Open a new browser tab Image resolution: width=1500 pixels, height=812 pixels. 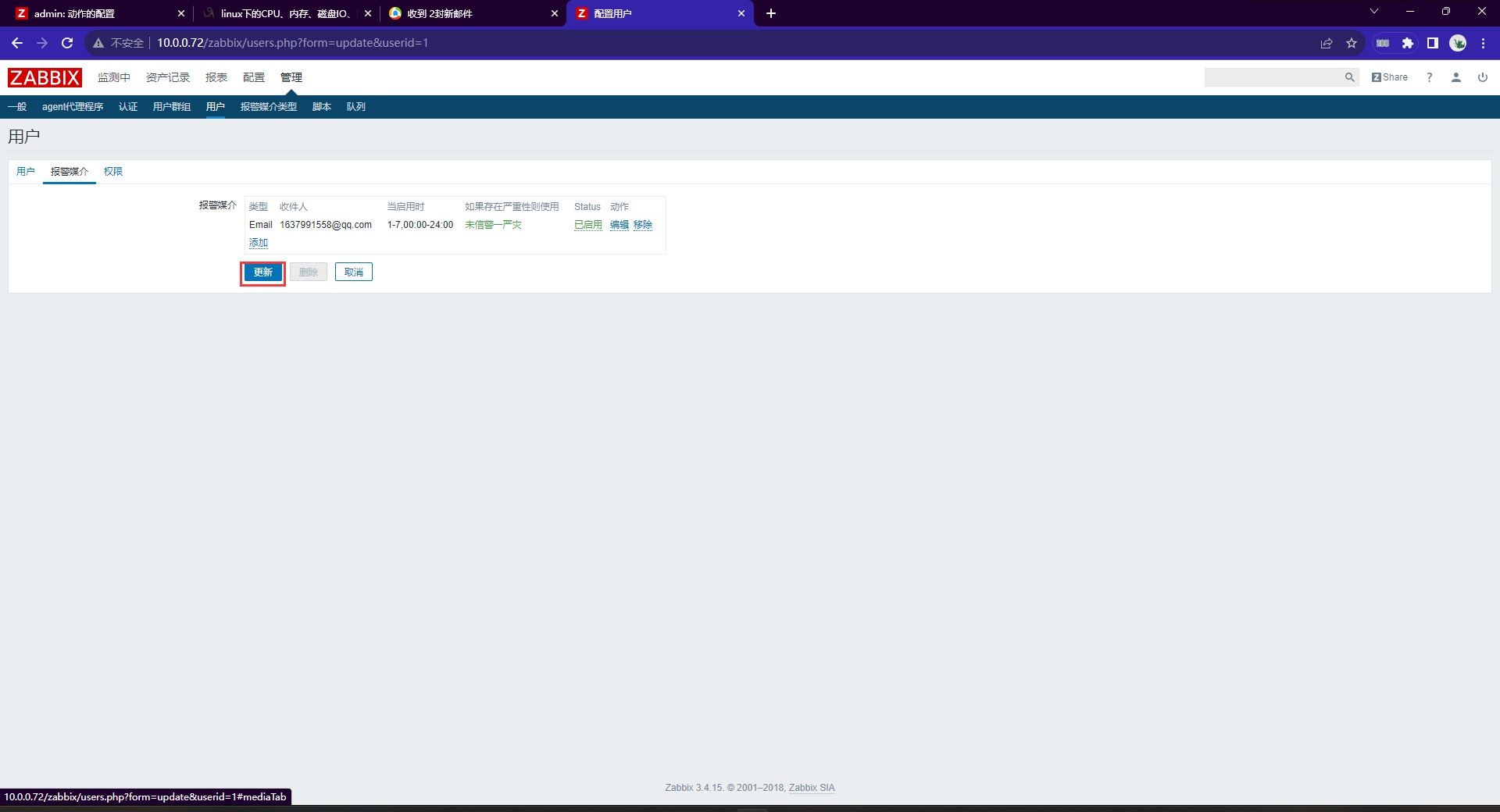point(771,13)
